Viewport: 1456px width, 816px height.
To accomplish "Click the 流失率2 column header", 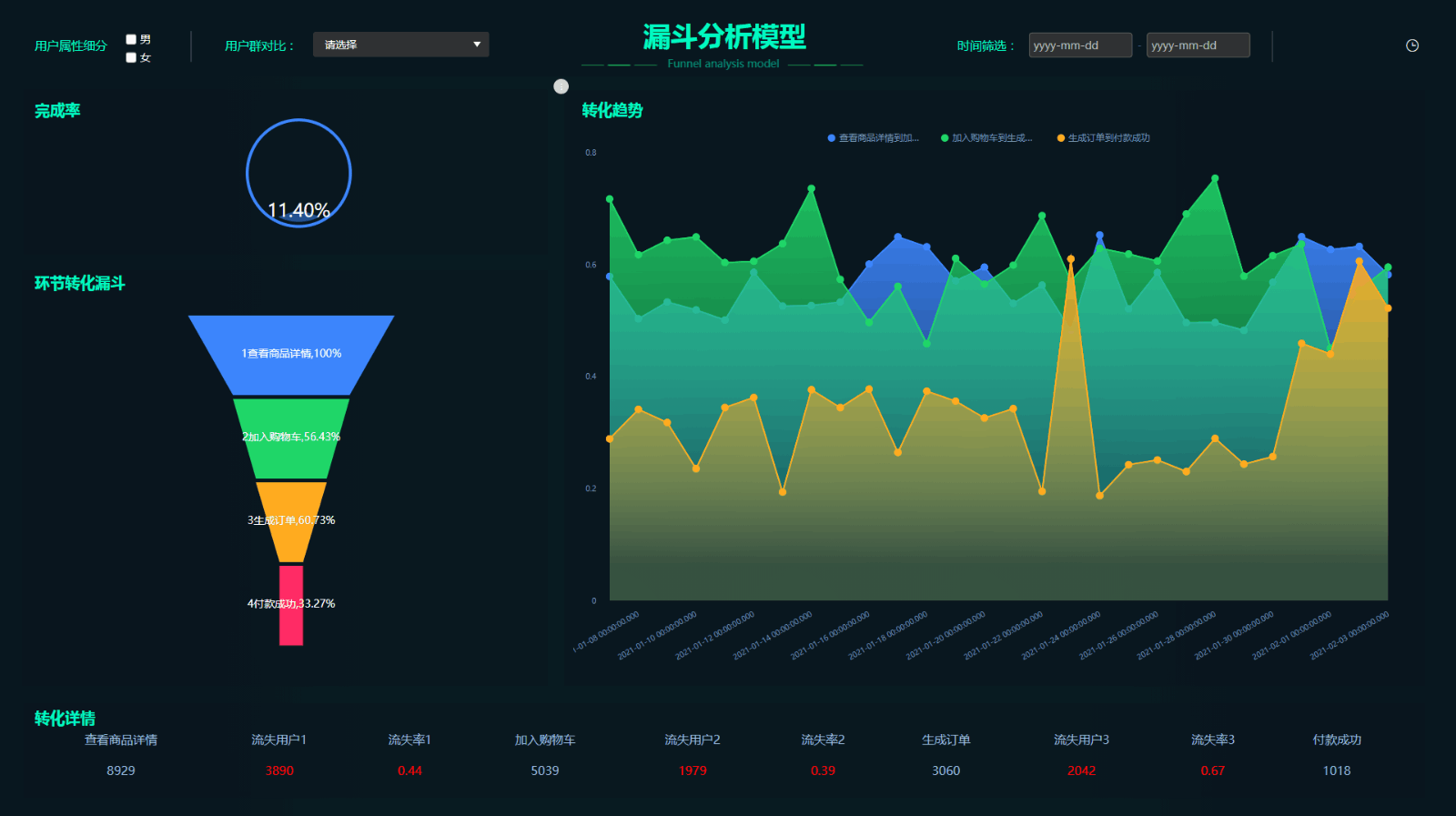I will [x=824, y=740].
